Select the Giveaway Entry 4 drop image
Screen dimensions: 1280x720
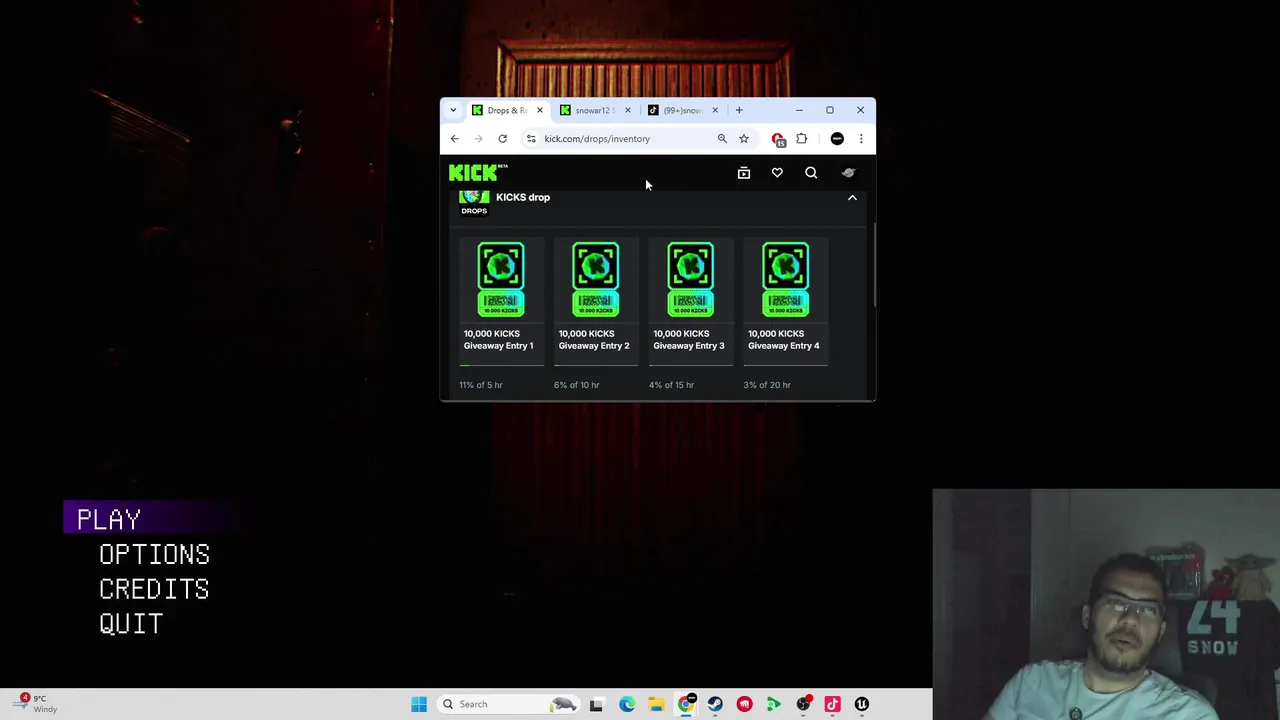[x=786, y=279]
